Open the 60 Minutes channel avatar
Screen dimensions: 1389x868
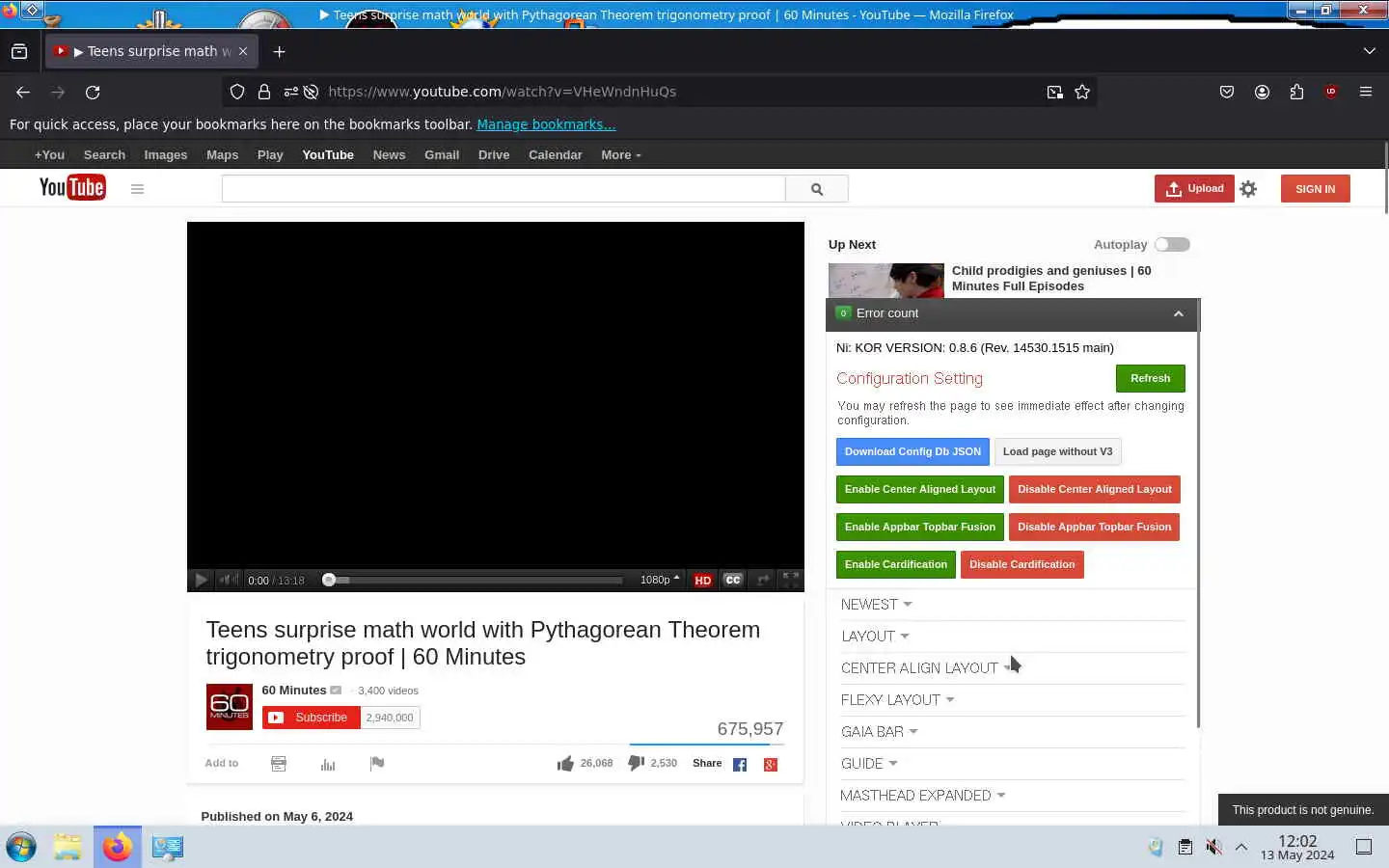[x=230, y=707]
